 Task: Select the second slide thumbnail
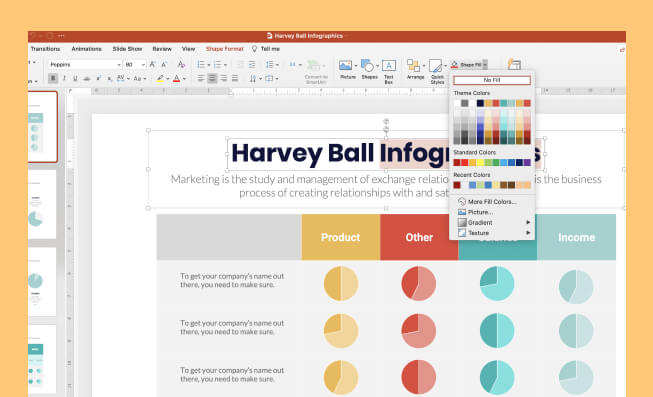click(42, 204)
